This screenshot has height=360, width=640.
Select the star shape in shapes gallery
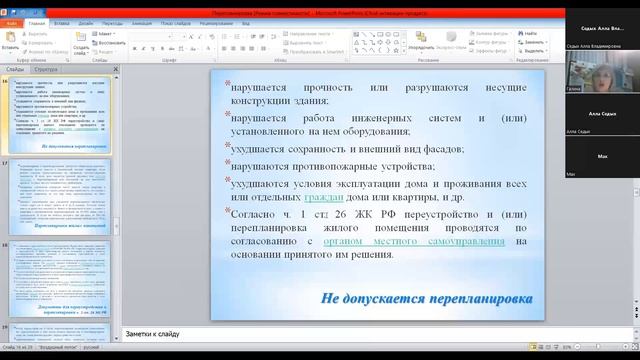396,51
